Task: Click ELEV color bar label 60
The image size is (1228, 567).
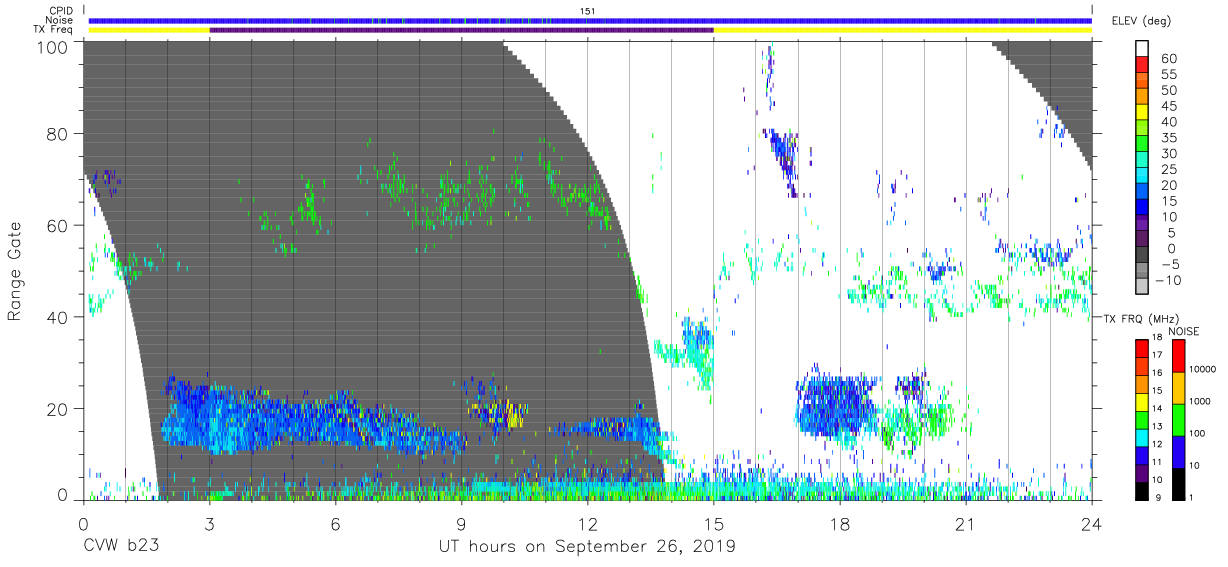Action: tap(1168, 59)
